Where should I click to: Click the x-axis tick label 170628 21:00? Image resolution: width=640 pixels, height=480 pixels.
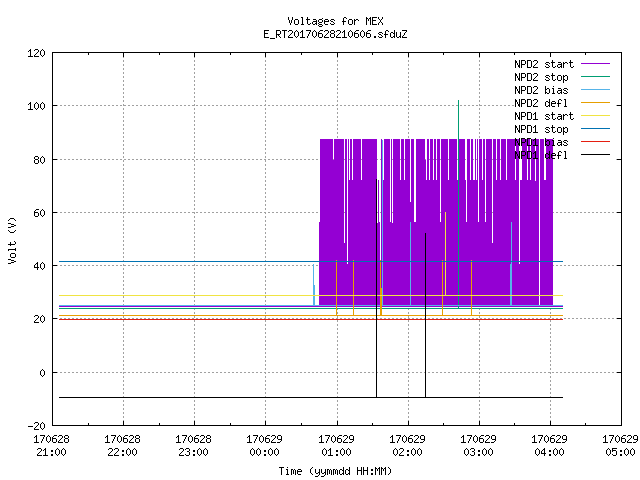pos(51,446)
